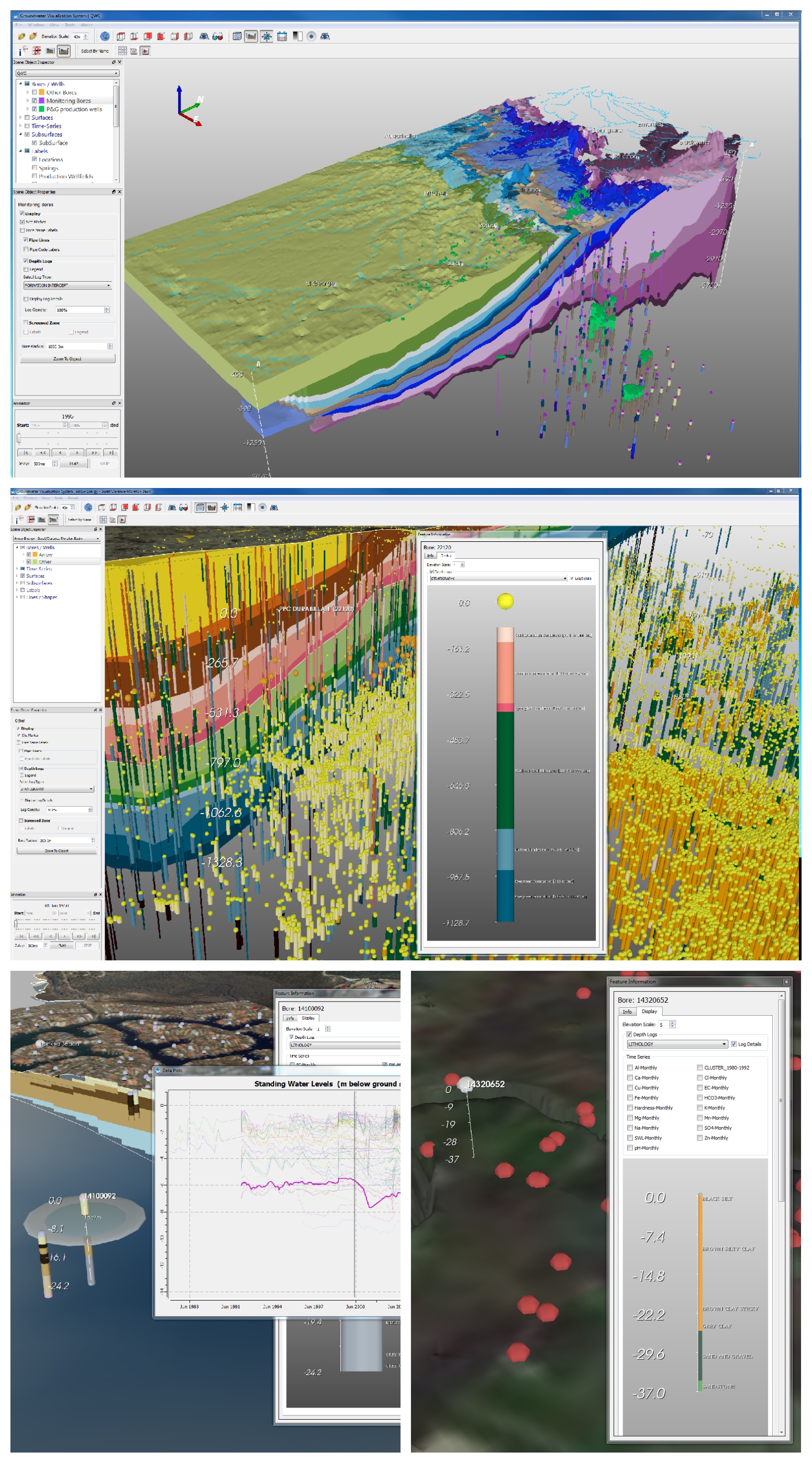Check the Other Bores checkbox in QWC tree
The width and height of the screenshot is (812, 1463).
pyautogui.click(x=34, y=92)
